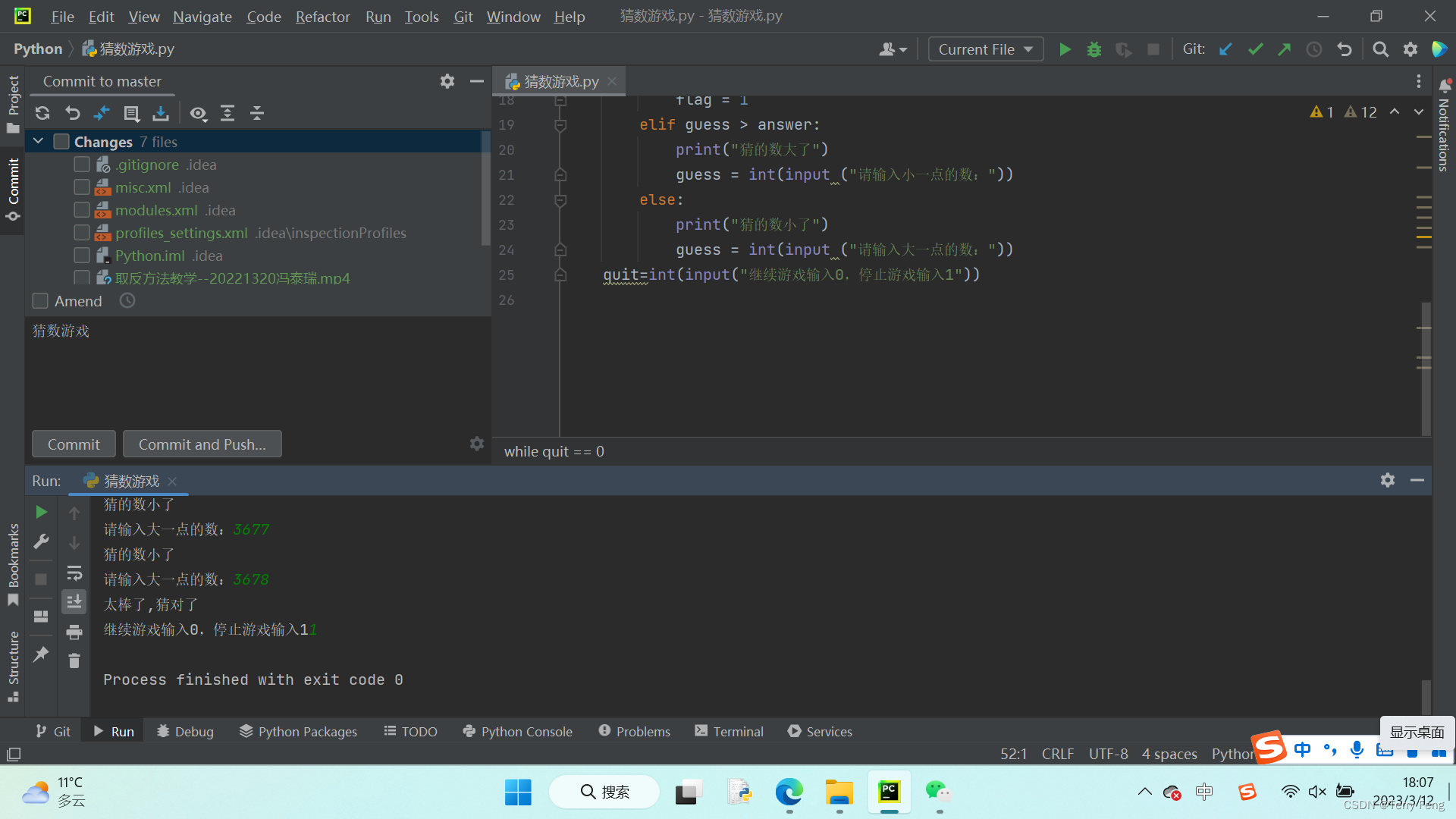Start debugging with the bug icon
Screen dimensions: 1456x819
pos(1094,49)
